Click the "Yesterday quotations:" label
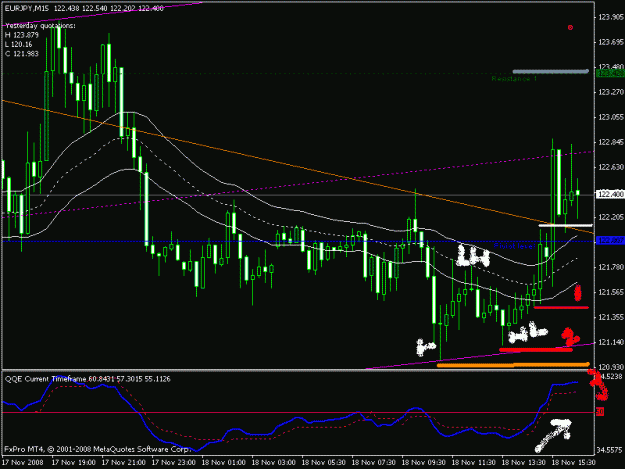The image size is (625, 469). point(40,26)
